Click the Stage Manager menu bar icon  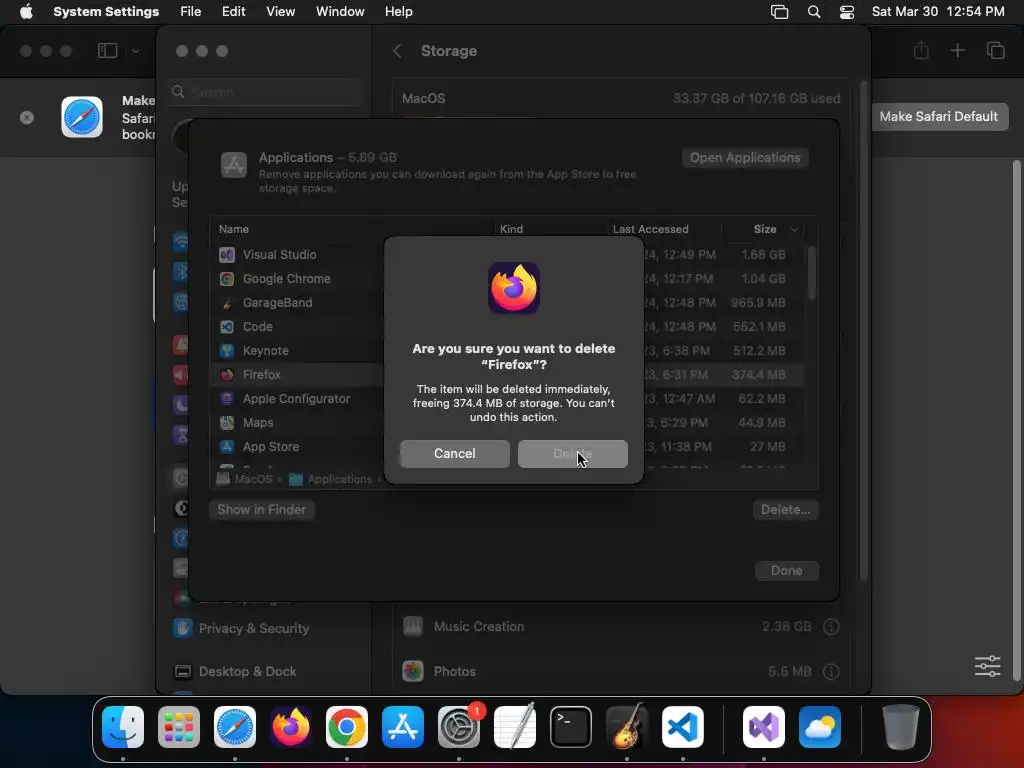click(x=780, y=12)
